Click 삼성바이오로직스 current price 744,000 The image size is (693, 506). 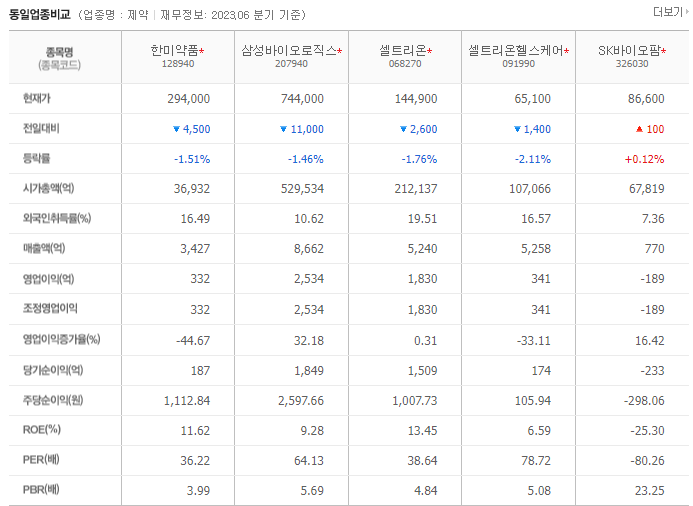click(302, 99)
